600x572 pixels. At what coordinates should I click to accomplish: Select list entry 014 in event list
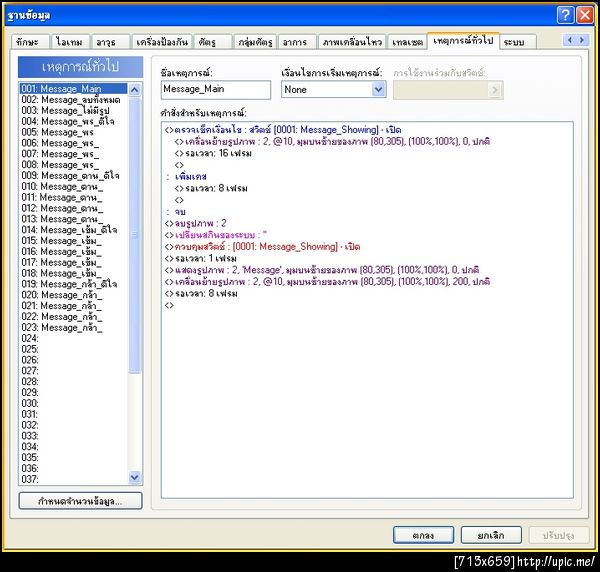[69, 230]
